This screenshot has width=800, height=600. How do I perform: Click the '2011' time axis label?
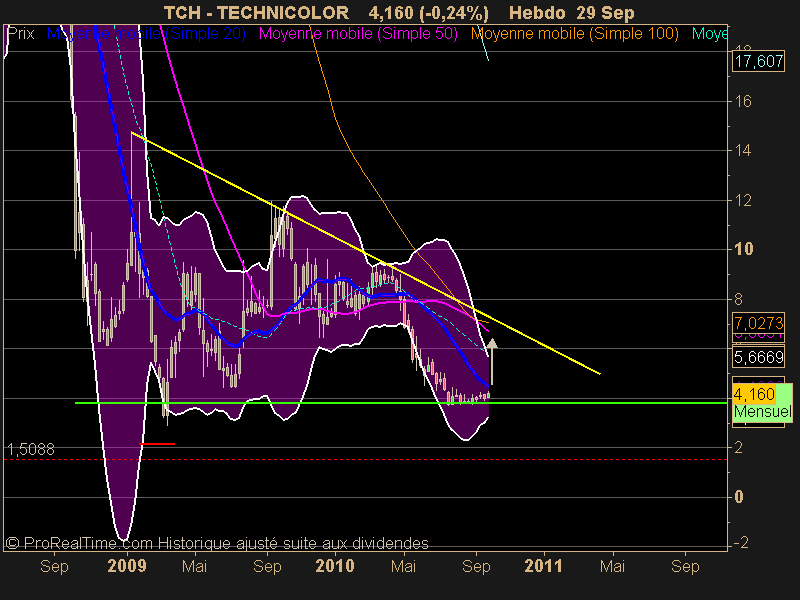coord(543,566)
